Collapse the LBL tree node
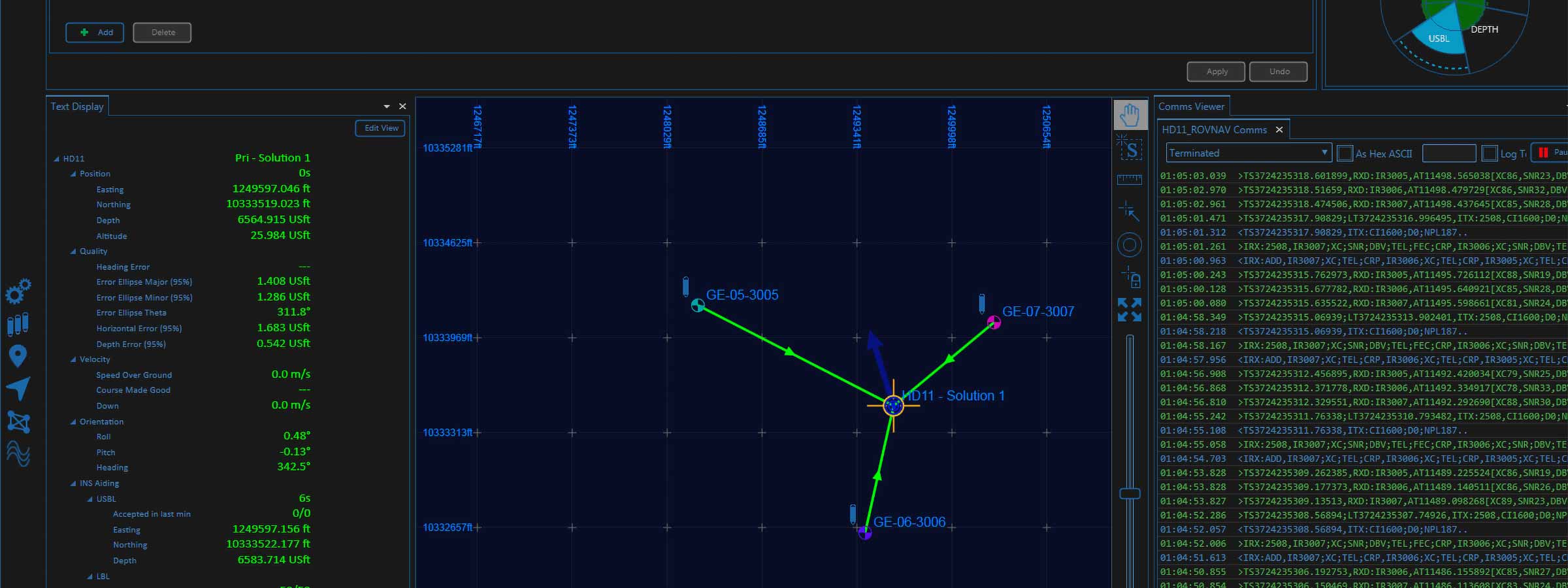Screen dimensions: 1568x588 (90, 577)
